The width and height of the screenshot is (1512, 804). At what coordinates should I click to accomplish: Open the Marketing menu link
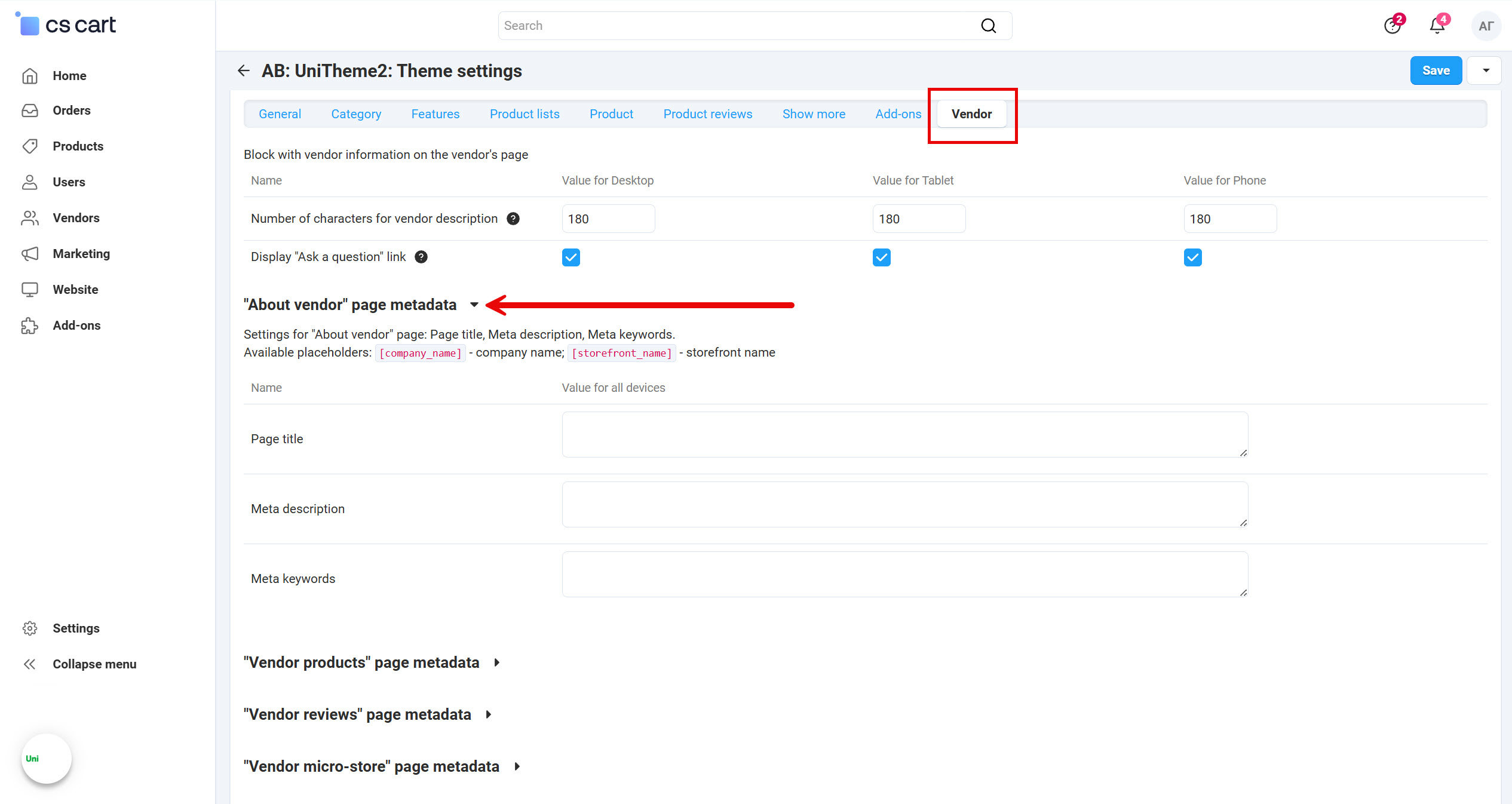click(x=81, y=254)
